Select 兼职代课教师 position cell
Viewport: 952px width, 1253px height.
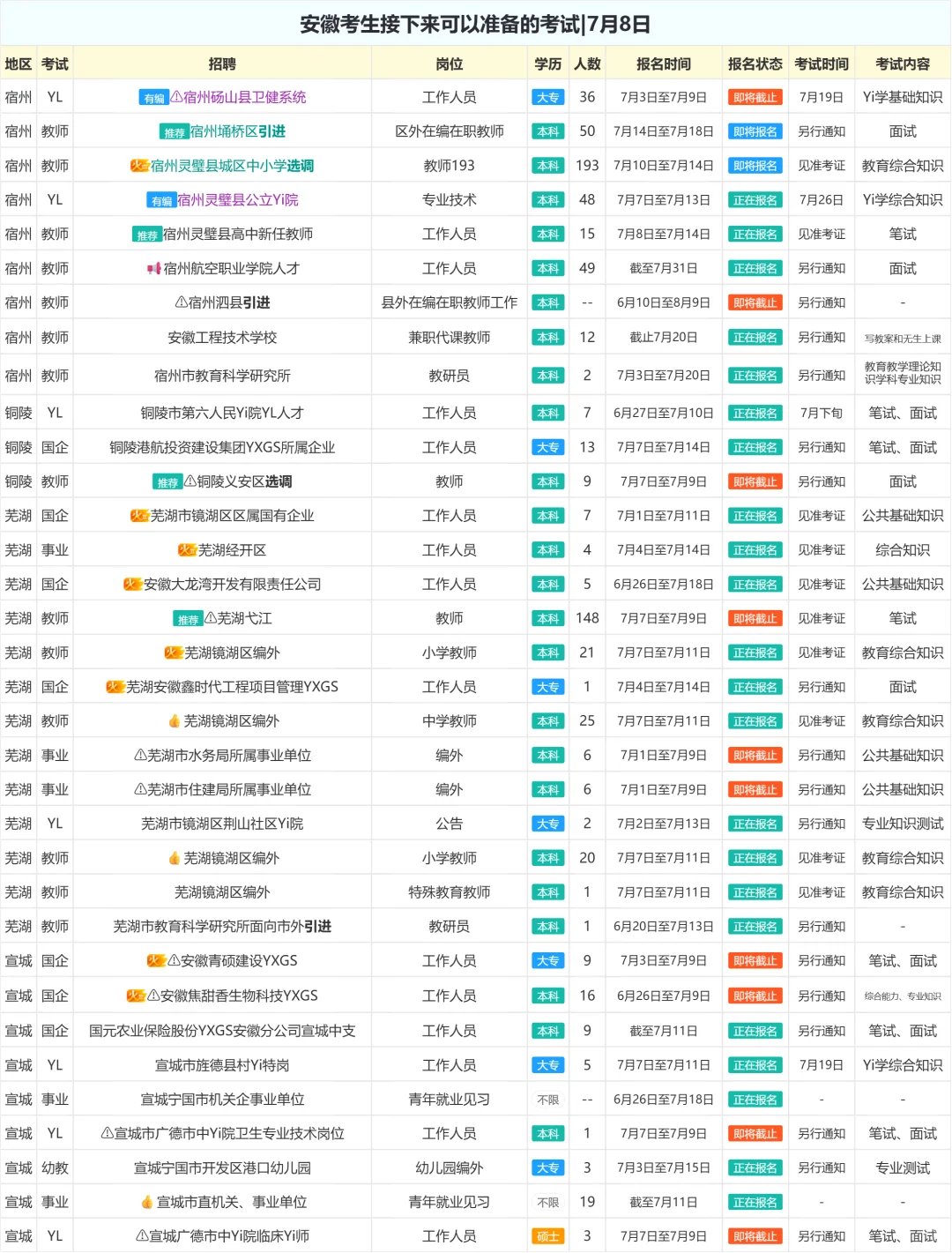point(450,337)
